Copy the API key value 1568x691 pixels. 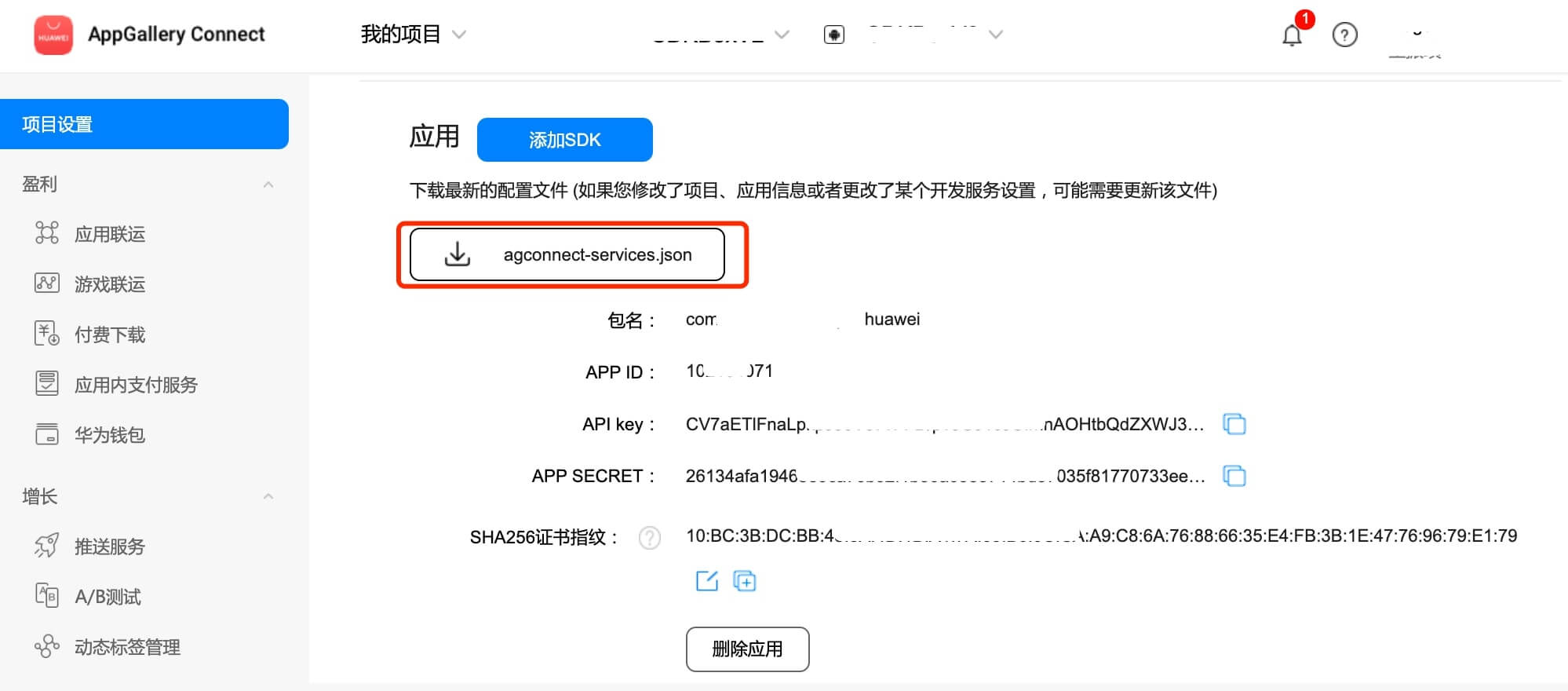(1234, 424)
